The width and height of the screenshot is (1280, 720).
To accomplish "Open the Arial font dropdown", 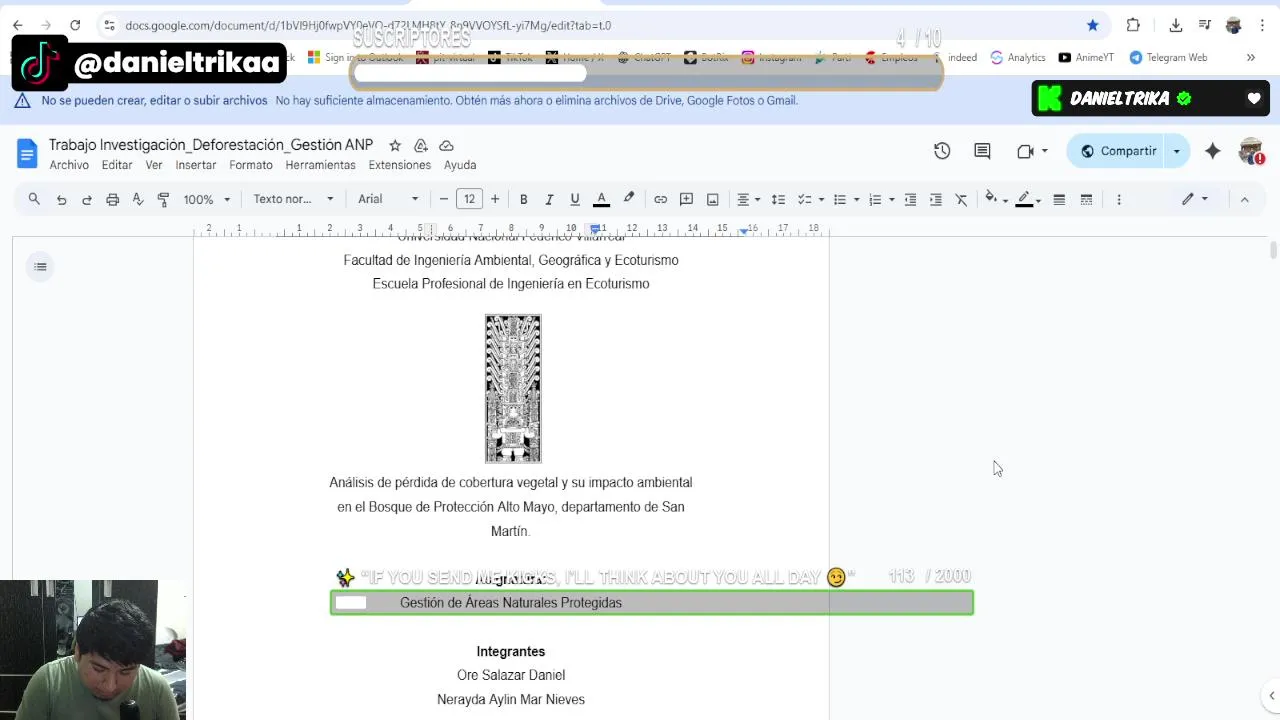I will coord(388,199).
